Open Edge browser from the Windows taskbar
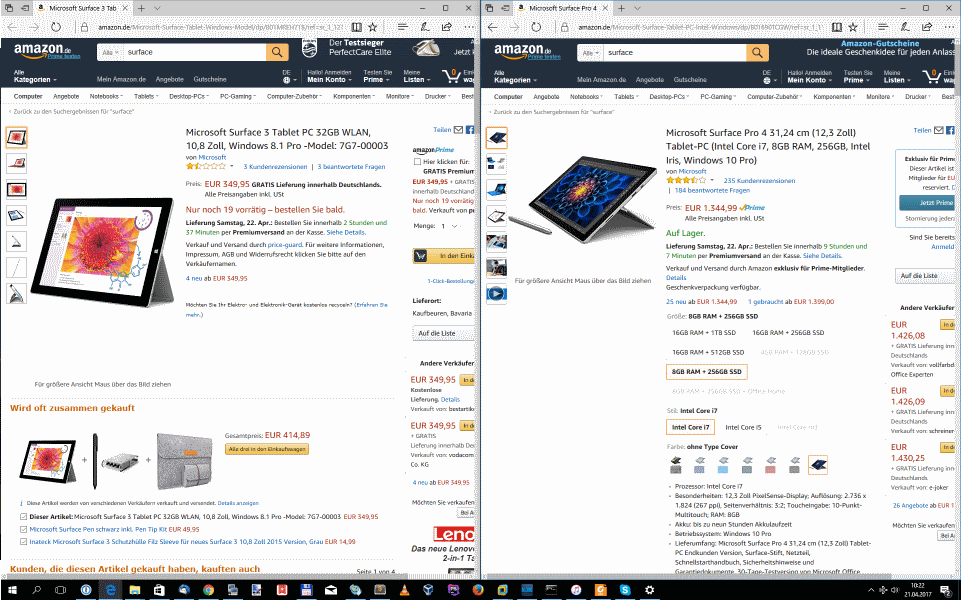 click(110, 590)
